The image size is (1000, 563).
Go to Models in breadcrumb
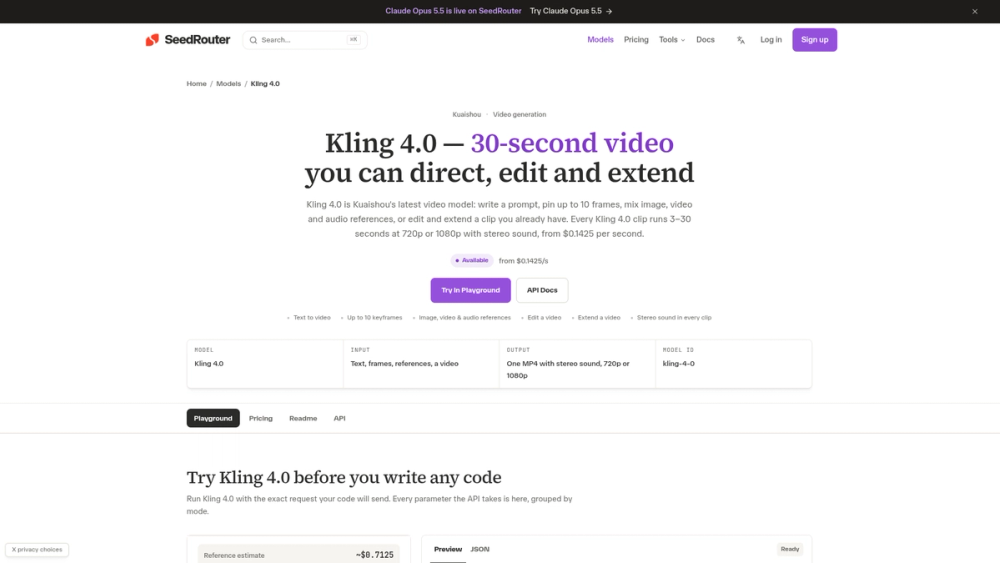228,84
